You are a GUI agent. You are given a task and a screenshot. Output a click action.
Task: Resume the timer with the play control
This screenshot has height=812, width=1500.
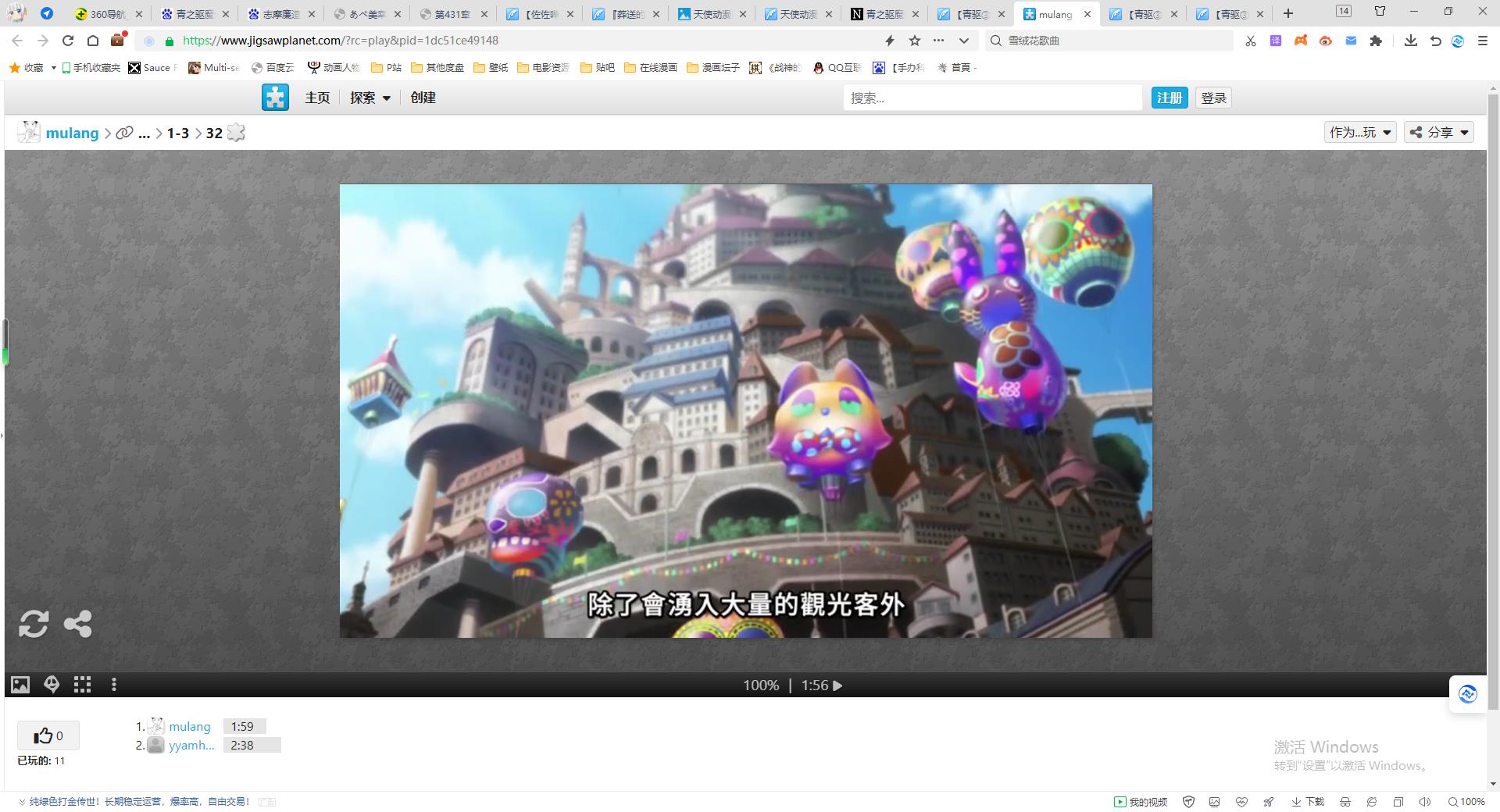(837, 686)
